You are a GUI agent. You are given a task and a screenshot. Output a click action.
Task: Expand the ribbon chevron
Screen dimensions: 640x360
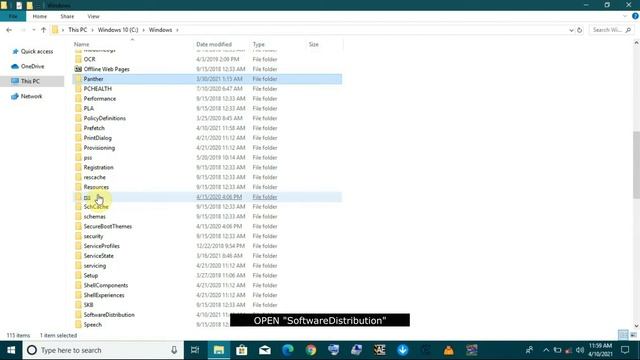[625, 16]
